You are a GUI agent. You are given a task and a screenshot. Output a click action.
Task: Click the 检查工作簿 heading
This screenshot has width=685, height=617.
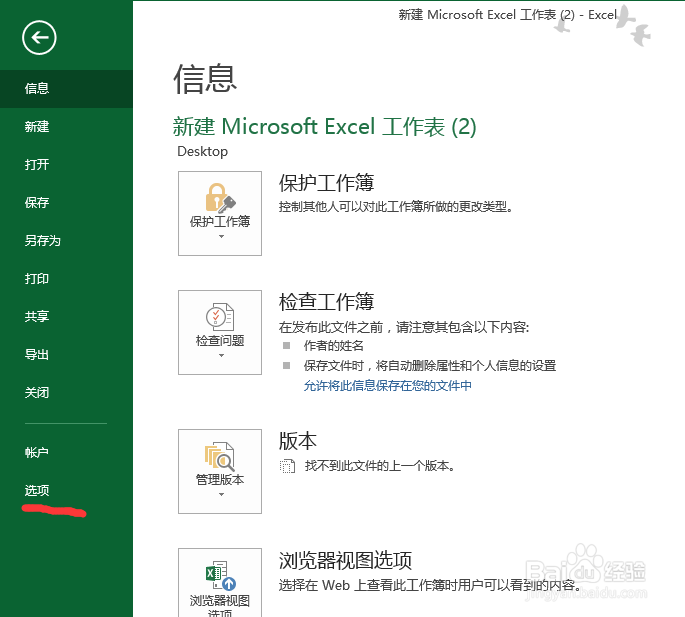tap(326, 302)
